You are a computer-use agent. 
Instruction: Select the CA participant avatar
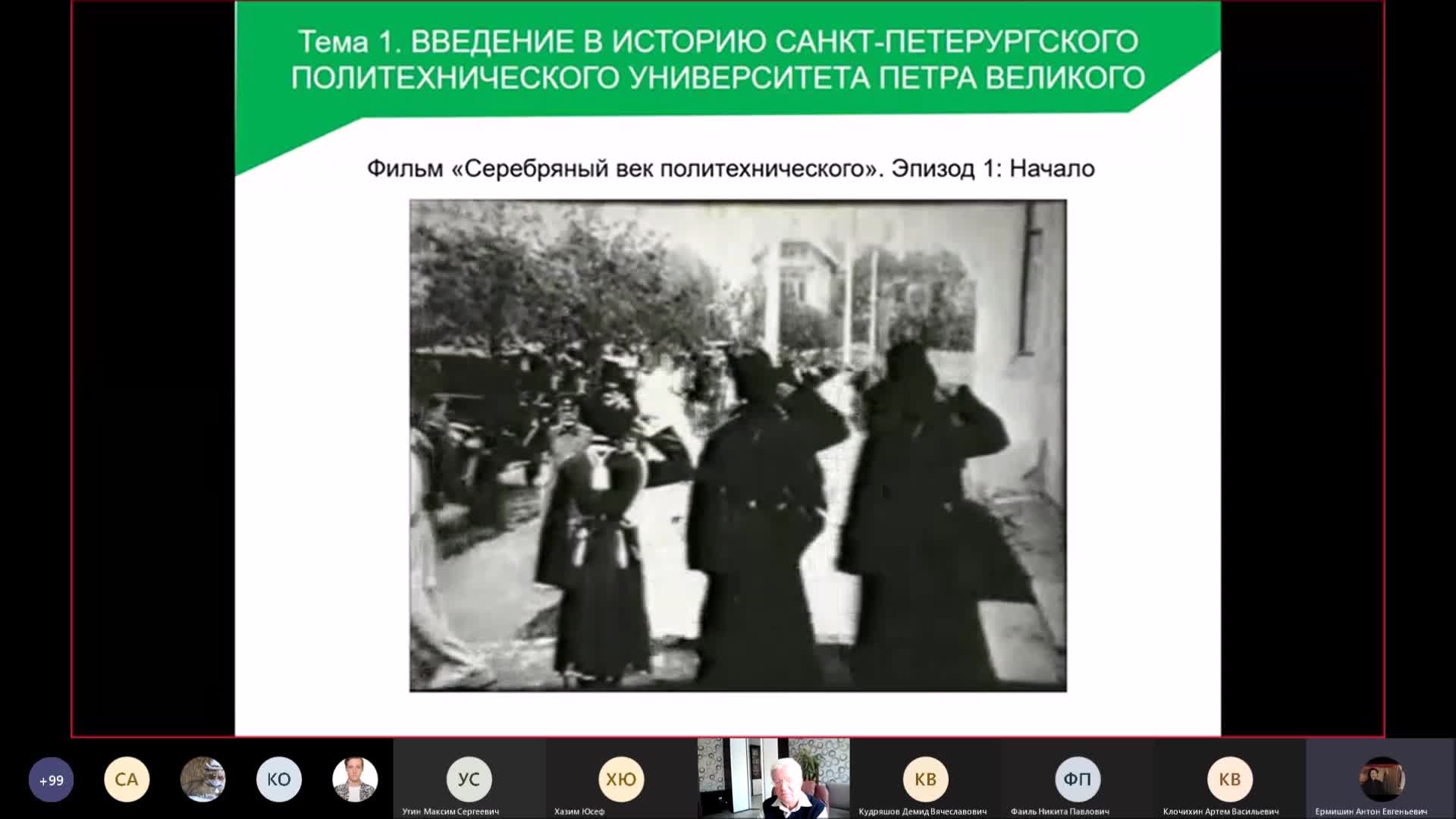(127, 780)
